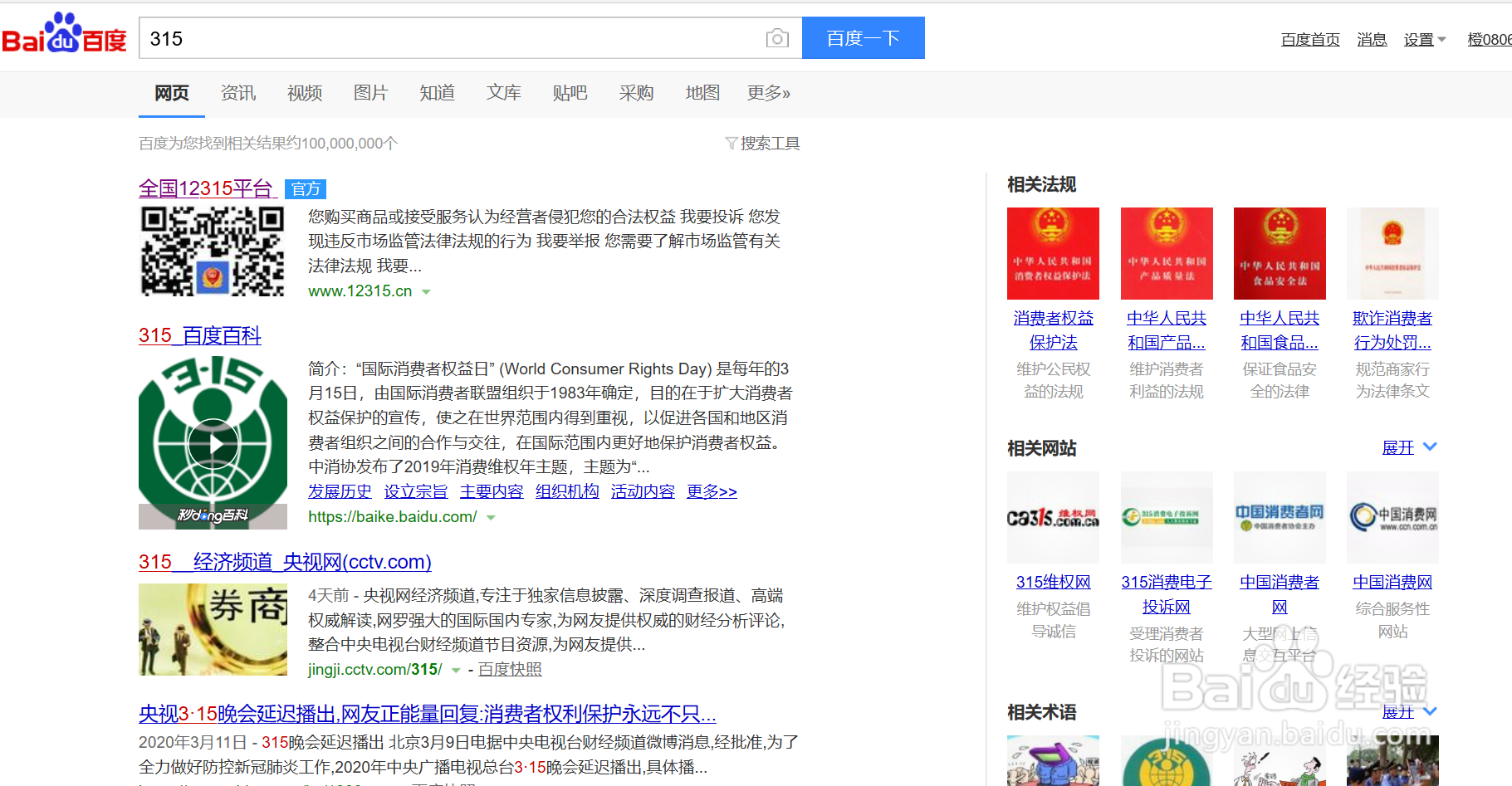
Task: Open the 中国消费网 text link
Action: tap(1392, 583)
